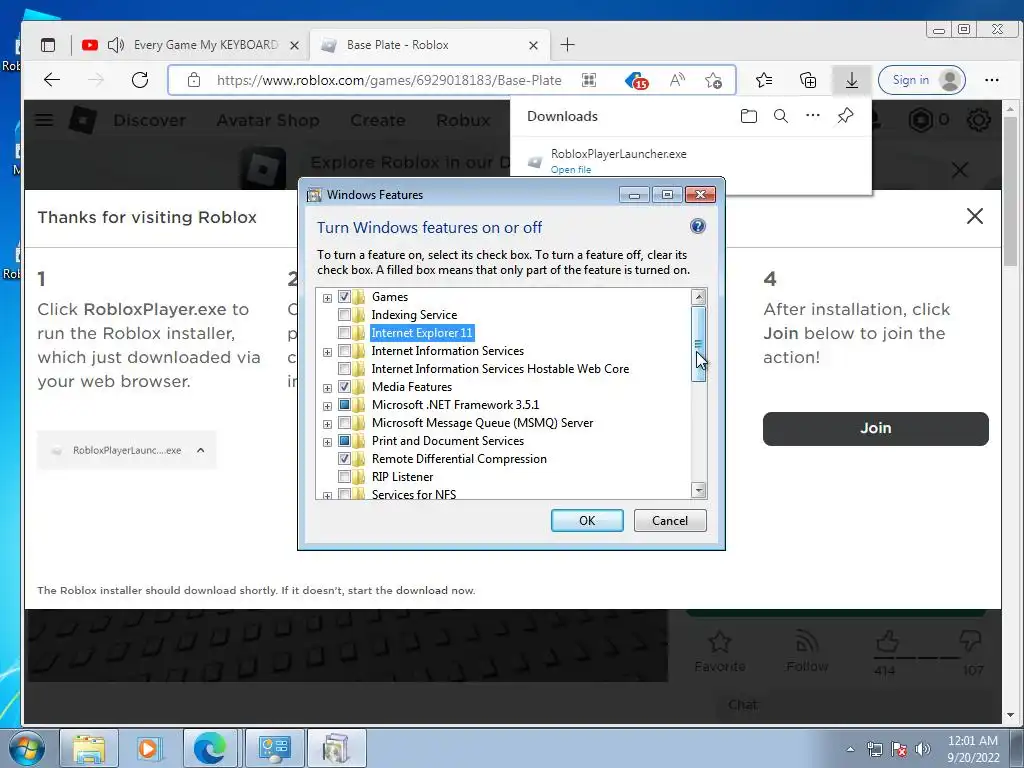
Task: Toggle the Downloads toolbar button
Action: 852,80
